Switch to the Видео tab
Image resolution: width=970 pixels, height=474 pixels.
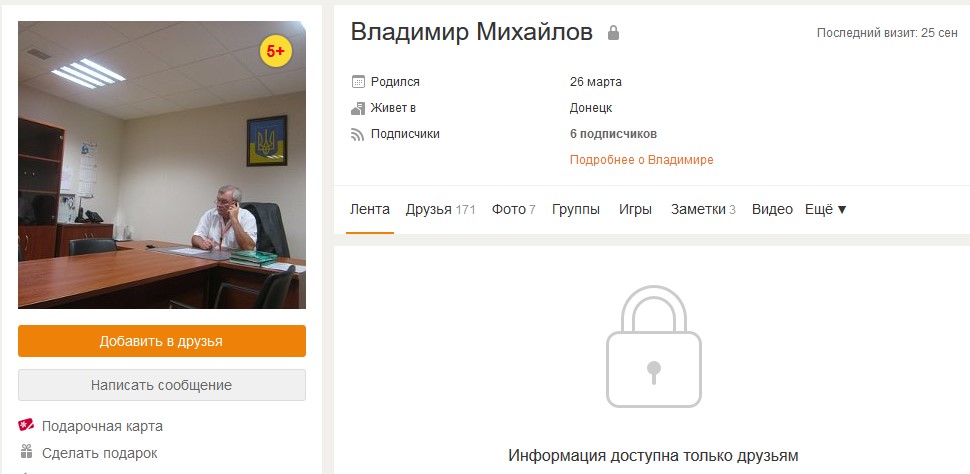[772, 209]
